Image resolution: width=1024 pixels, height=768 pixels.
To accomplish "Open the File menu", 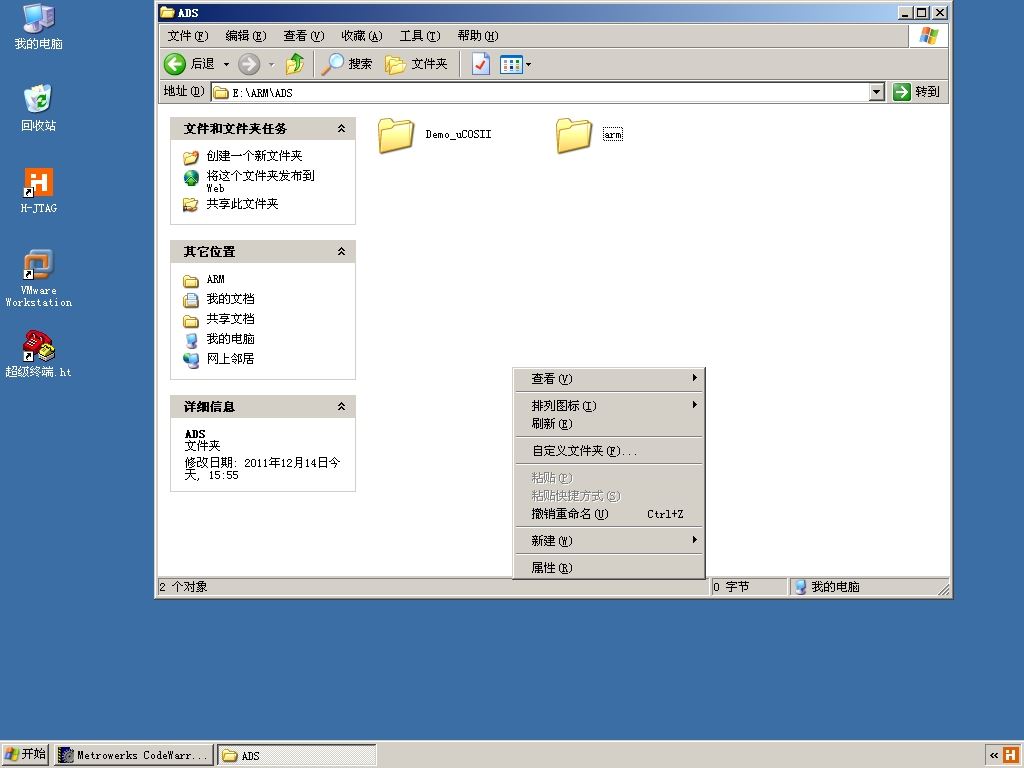I will pos(187,36).
